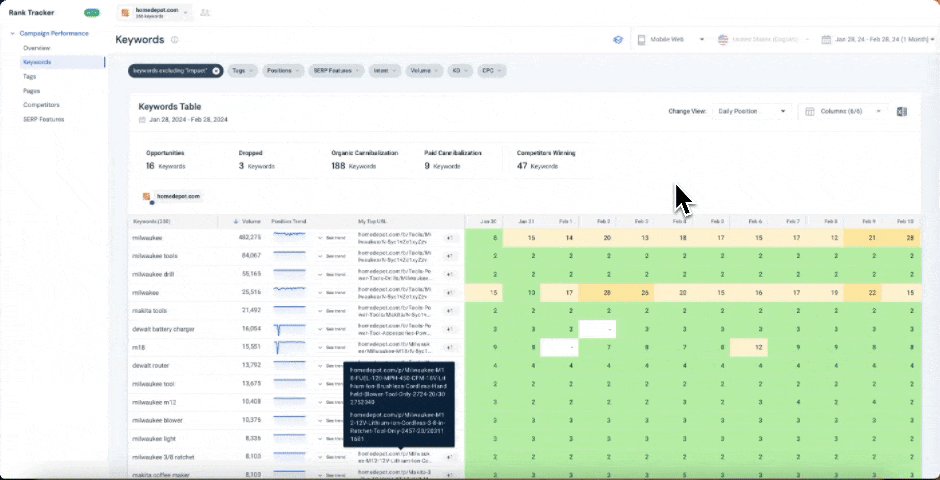This screenshot has width=940, height=480.
Task: Click the Organic Cannibalization 188 keywords card
Action: coord(367,160)
